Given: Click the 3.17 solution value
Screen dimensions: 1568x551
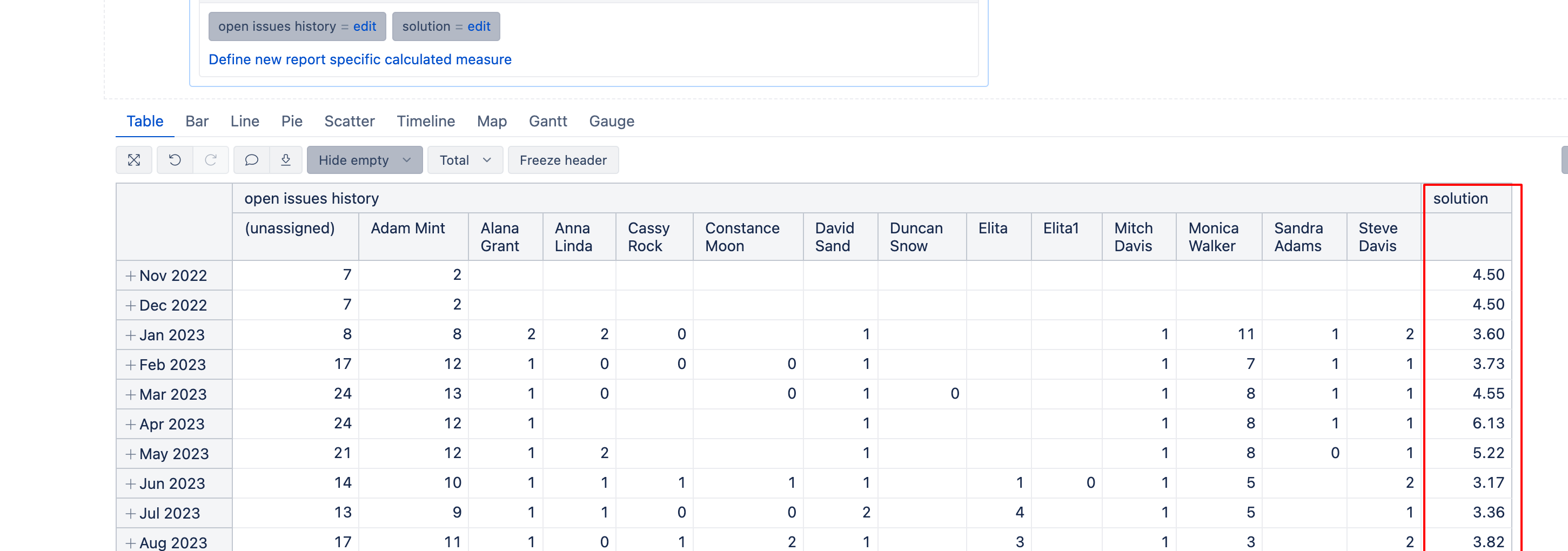Looking at the screenshot, I should [x=1488, y=483].
